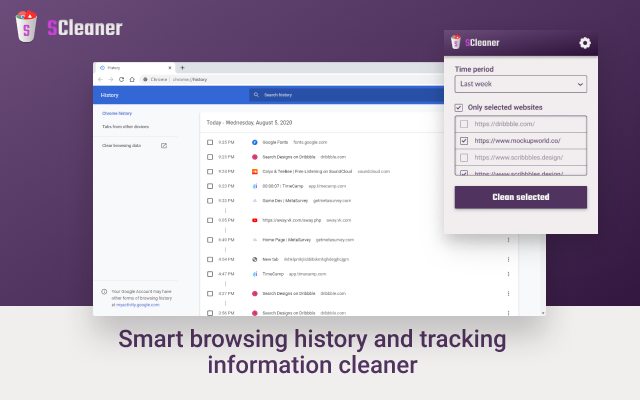The height and width of the screenshot is (400, 640).
Task: Close the History browser tab
Action: [170, 68]
